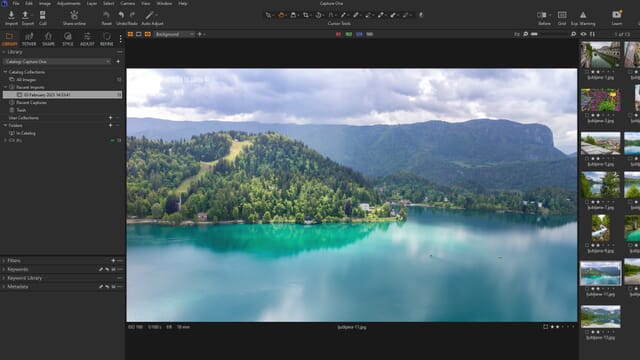Switch to the Adjust tool tab
Viewport: 640px width, 360px height.
pos(87,39)
